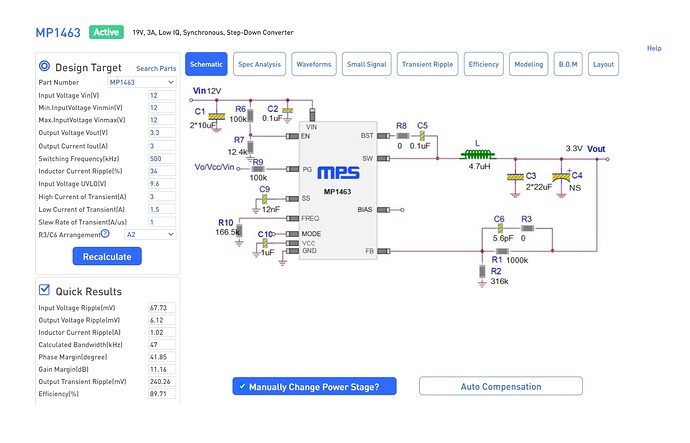Toggle the Quick Results checkbox
The height and width of the screenshot is (443, 690).
44,289
